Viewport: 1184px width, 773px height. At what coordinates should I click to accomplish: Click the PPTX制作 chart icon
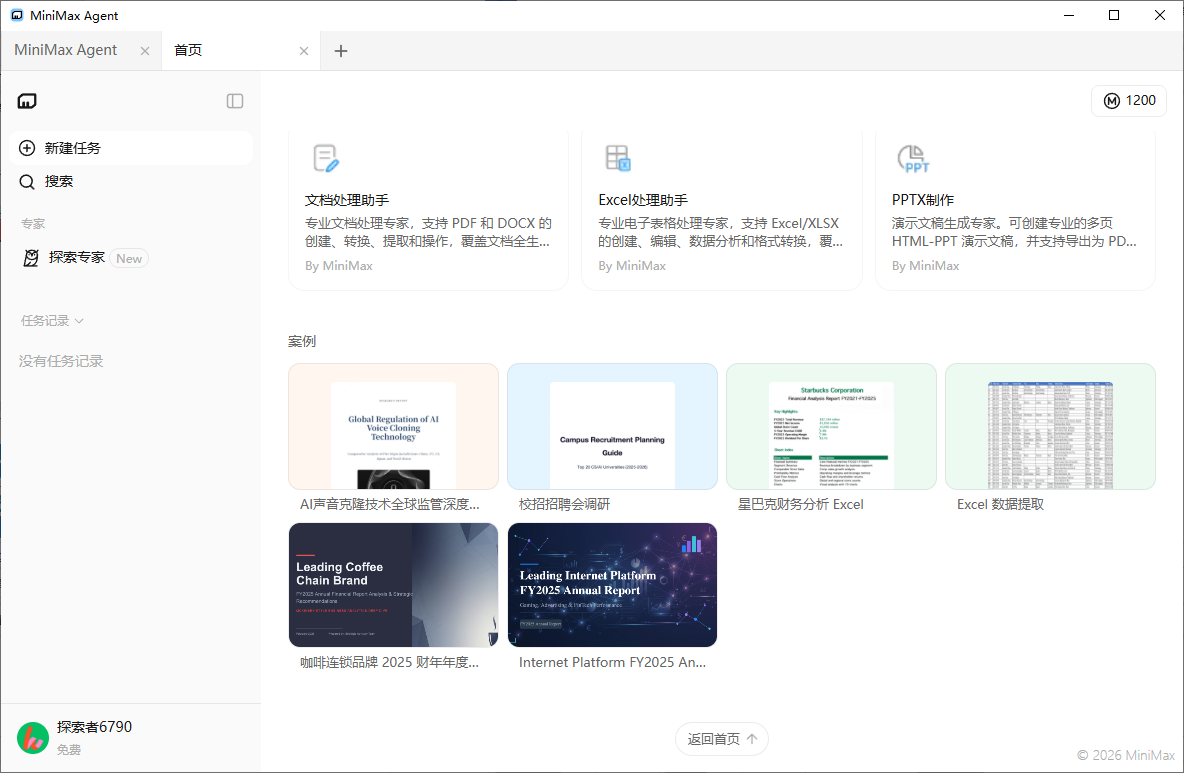point(912,158)
